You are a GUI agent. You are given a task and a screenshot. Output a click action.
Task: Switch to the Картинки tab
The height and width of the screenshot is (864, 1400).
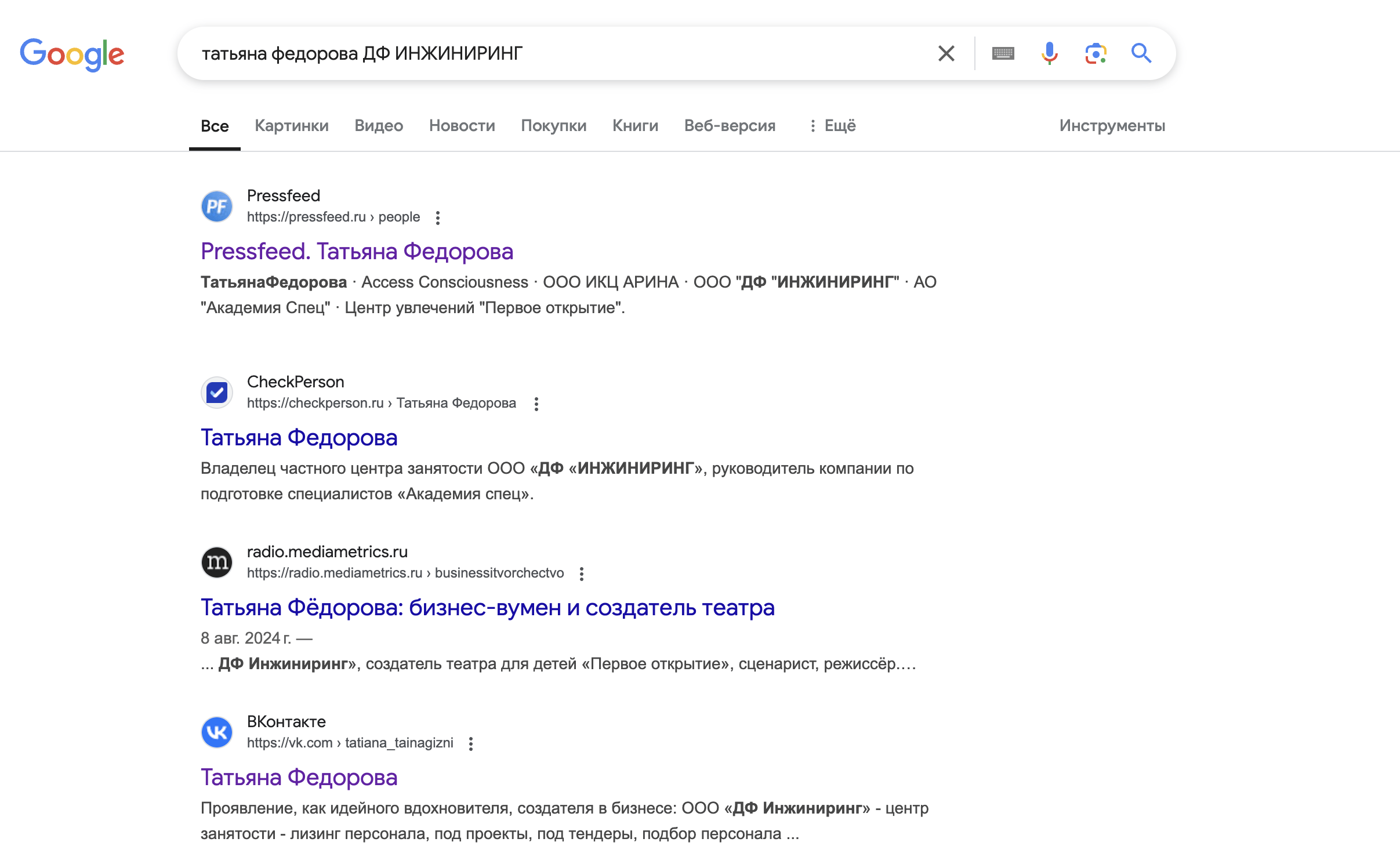point(291,126)
